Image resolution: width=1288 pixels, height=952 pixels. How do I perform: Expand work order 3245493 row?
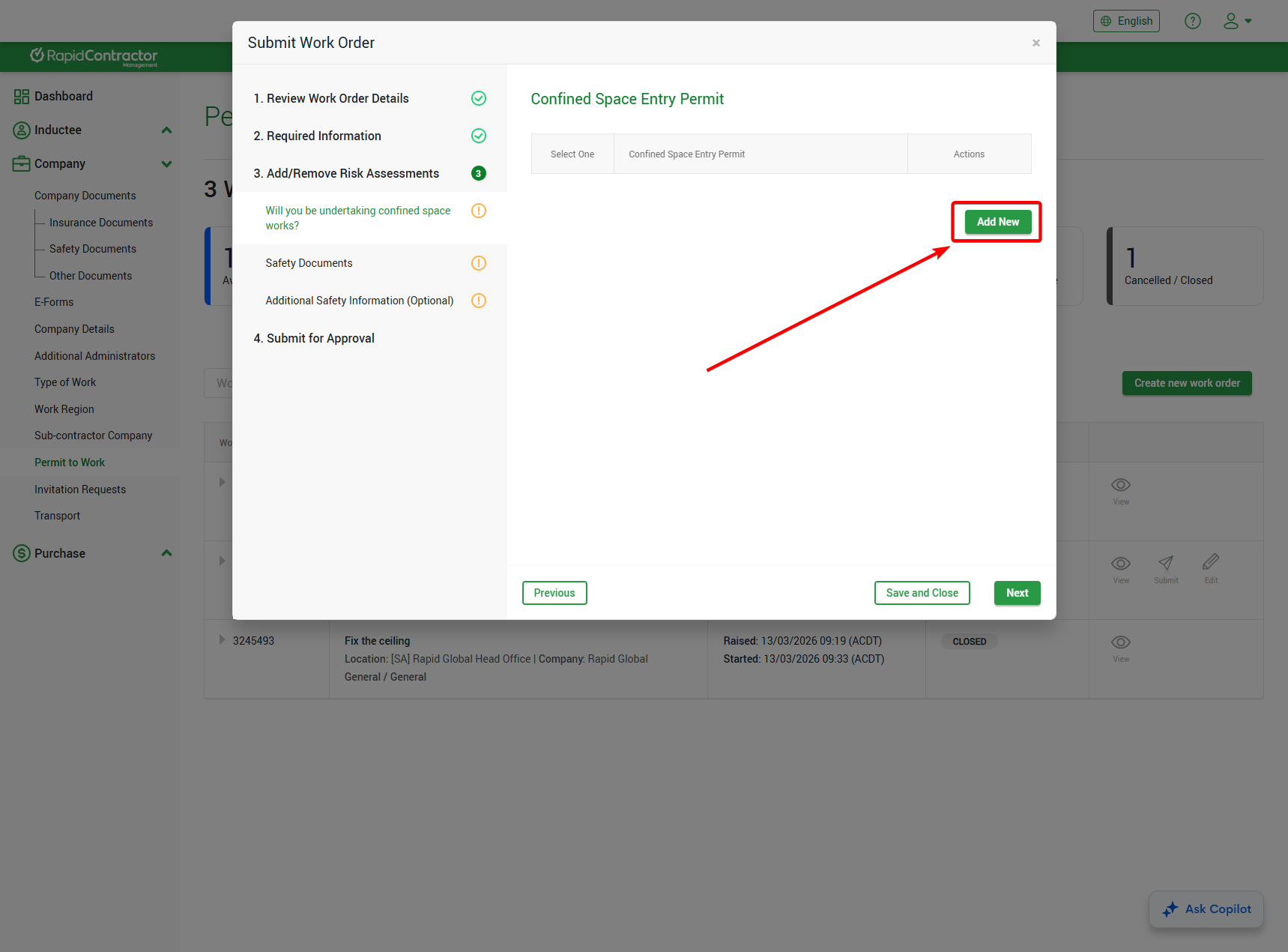[x=222, y=640]
